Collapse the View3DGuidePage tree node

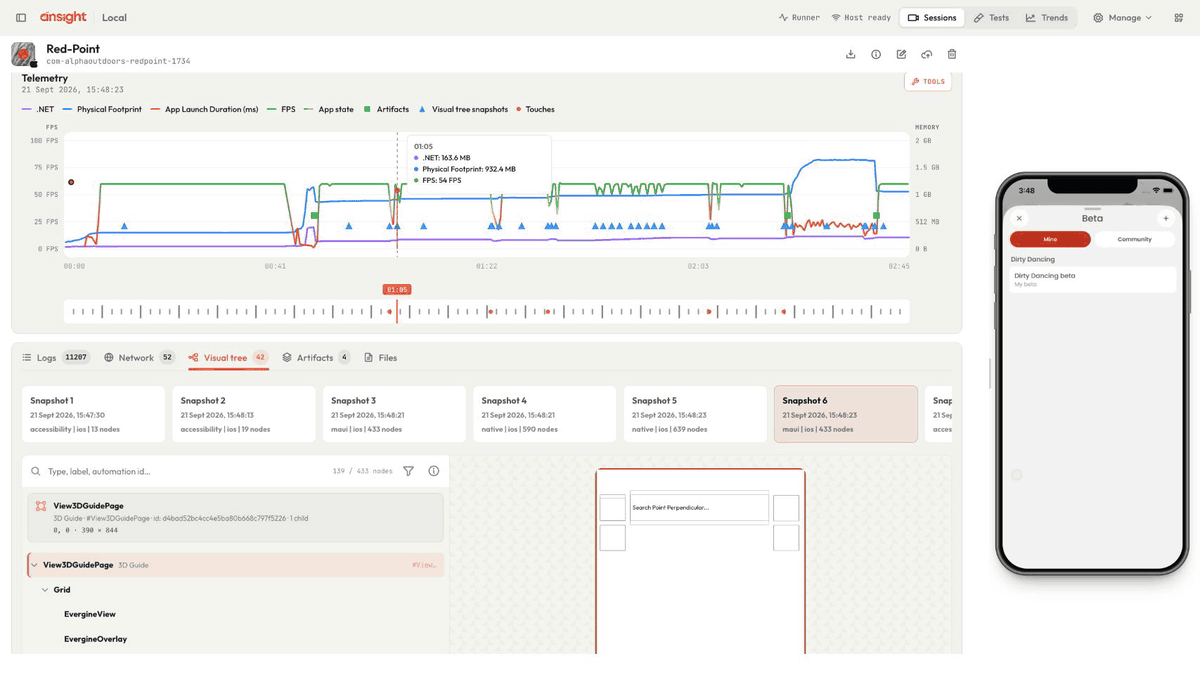click(34, 565)
